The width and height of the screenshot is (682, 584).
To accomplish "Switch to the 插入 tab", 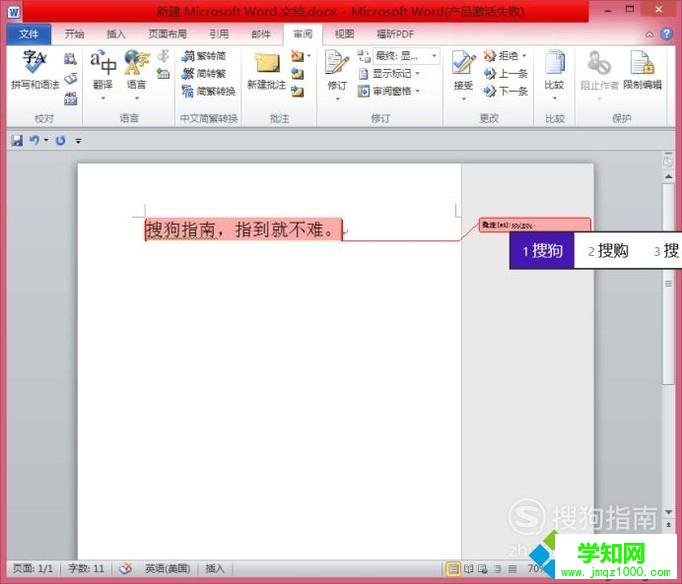I will pyautogui.click(x=116, y=34).
